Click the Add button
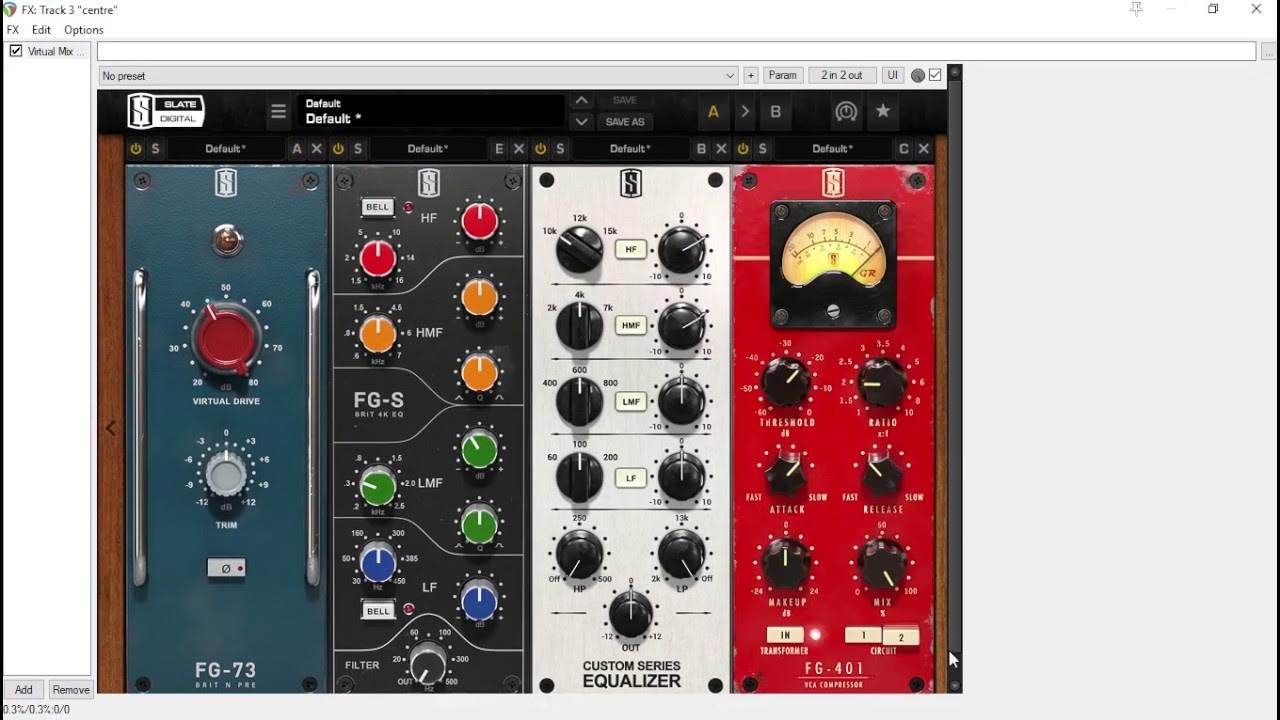 [24, 689]
